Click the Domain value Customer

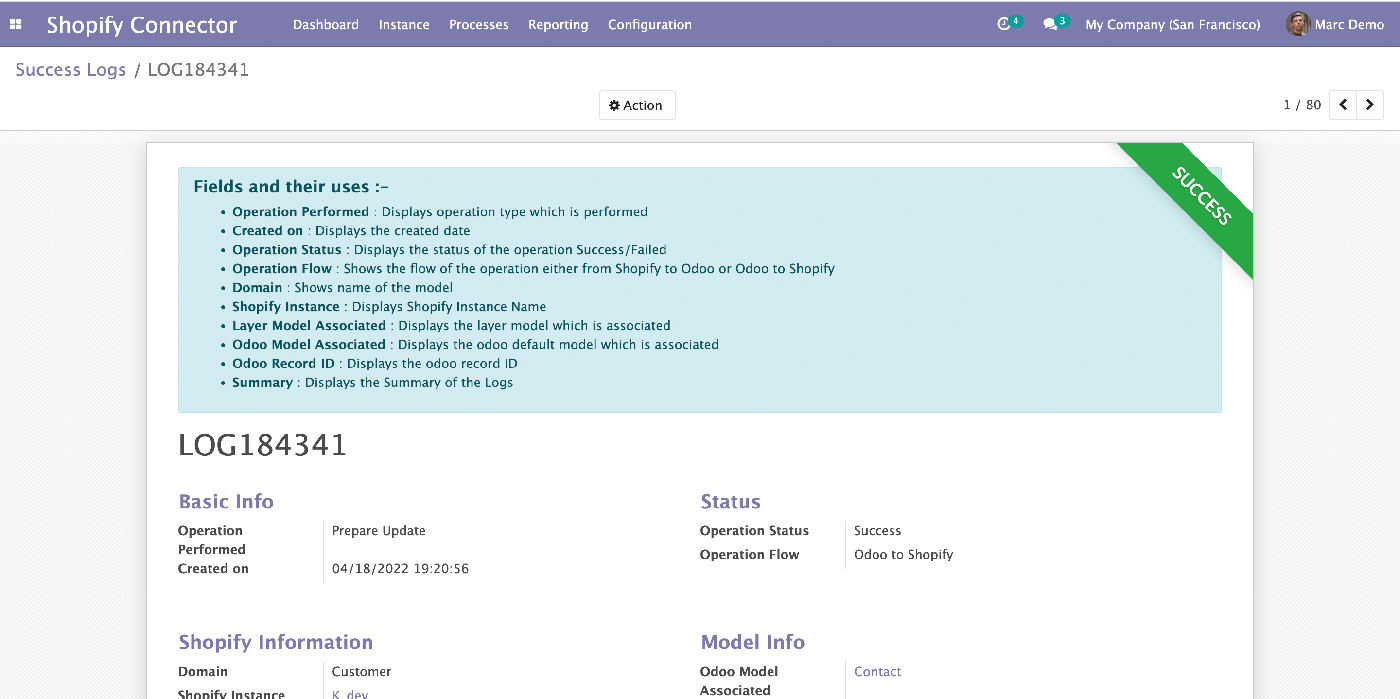point(361,672)
